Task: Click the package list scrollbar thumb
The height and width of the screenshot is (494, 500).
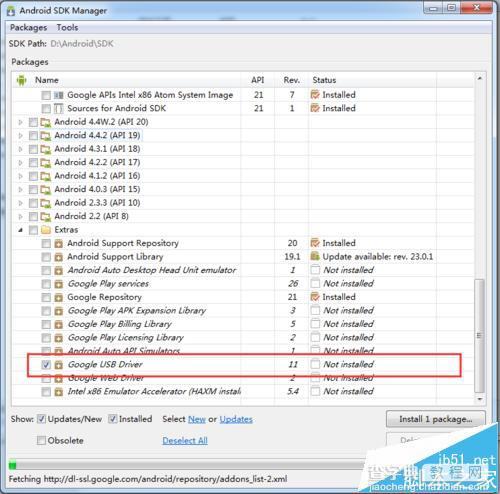Action: click(x=479, y=336)
